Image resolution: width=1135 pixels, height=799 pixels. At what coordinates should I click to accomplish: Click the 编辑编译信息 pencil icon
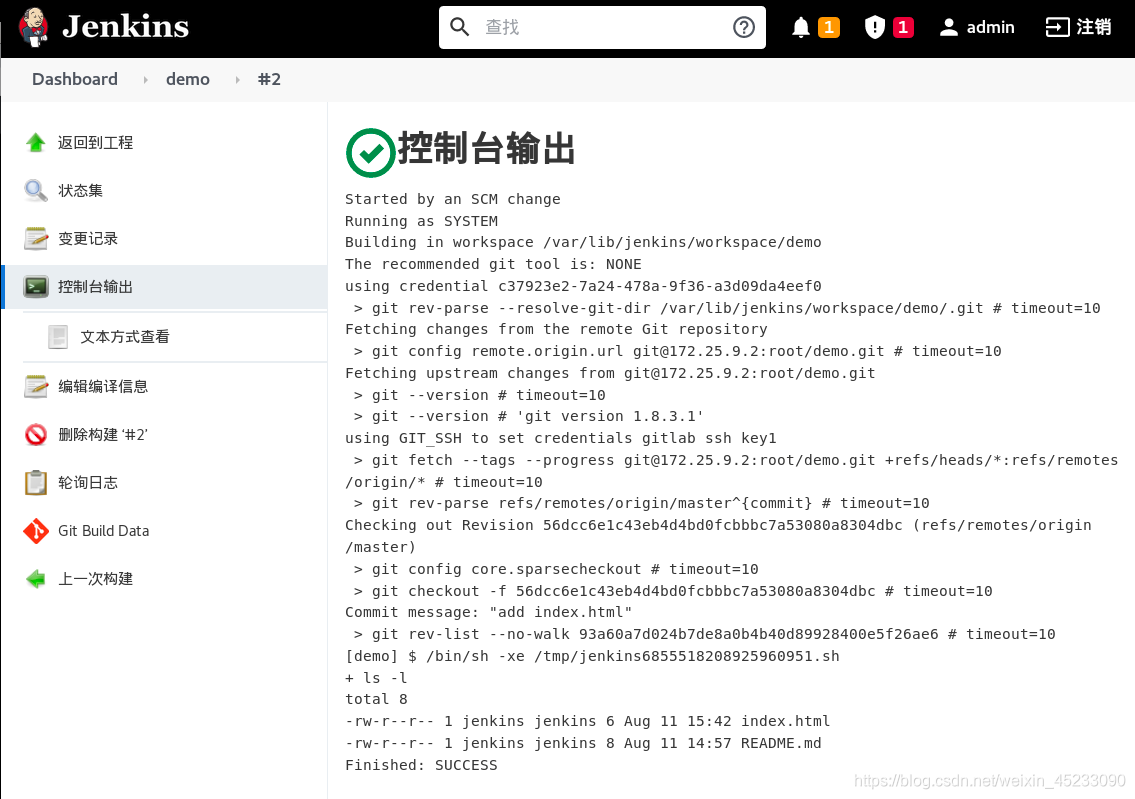(34, 386)
